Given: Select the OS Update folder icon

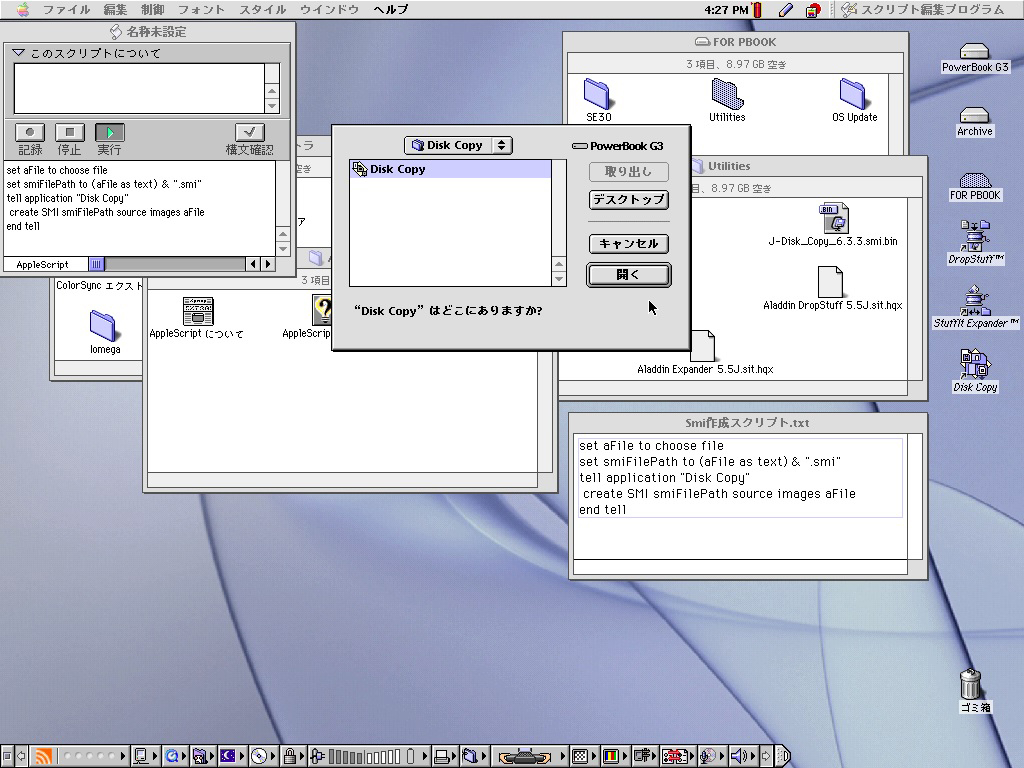Looking at the screenshot, I should click(853, 95).
